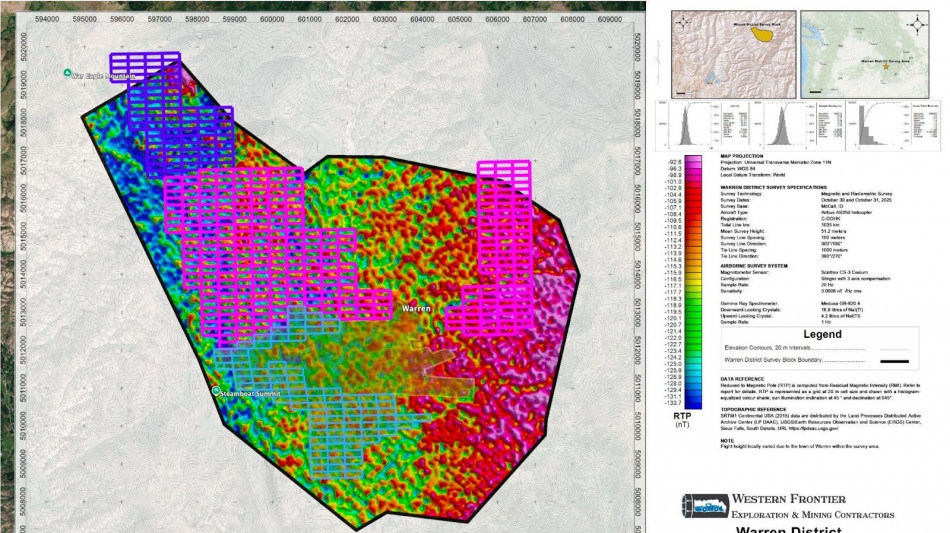Click the Western Frontier company logo
Image resolution: width=950 pixels, height=533 pixels.
point(704,505)
